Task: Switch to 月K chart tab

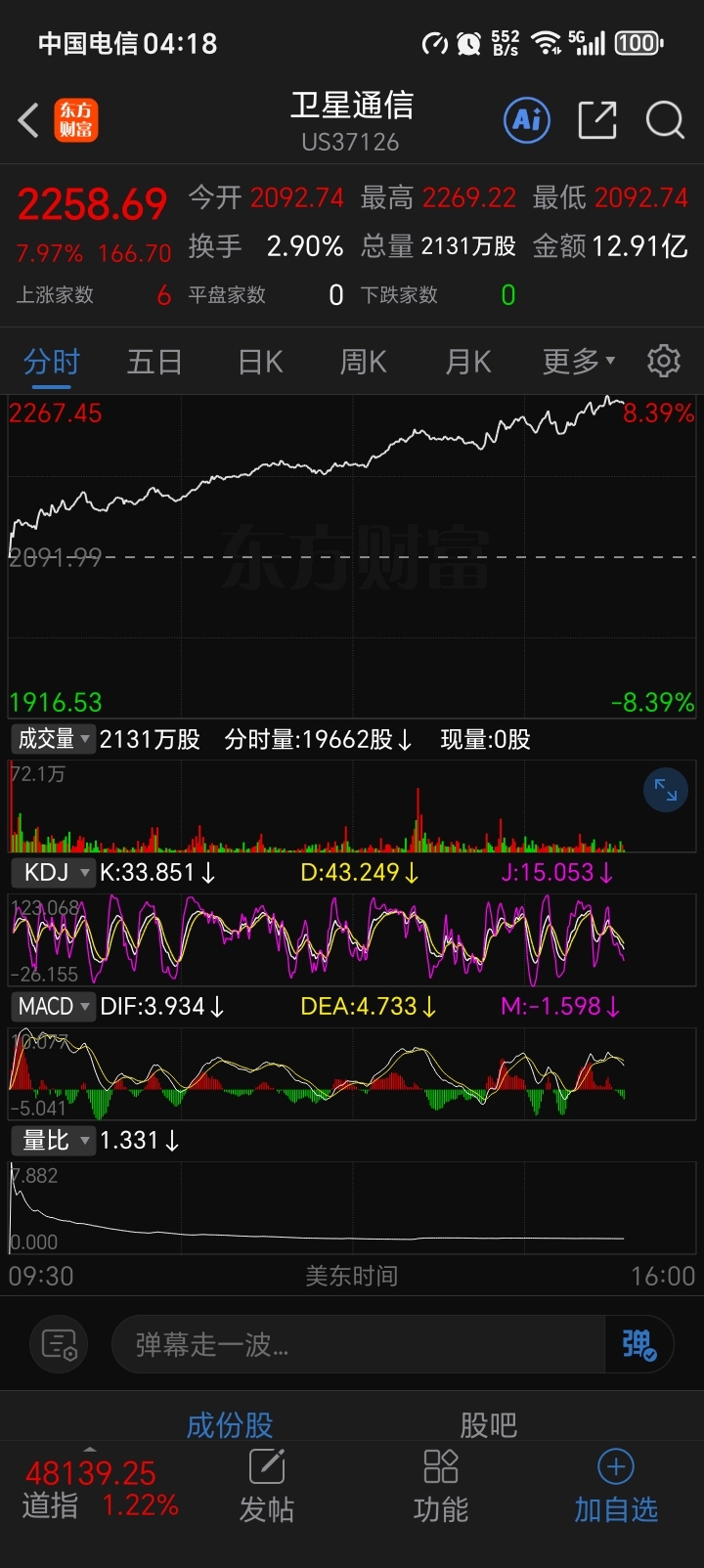Action: tap(467, 362)
